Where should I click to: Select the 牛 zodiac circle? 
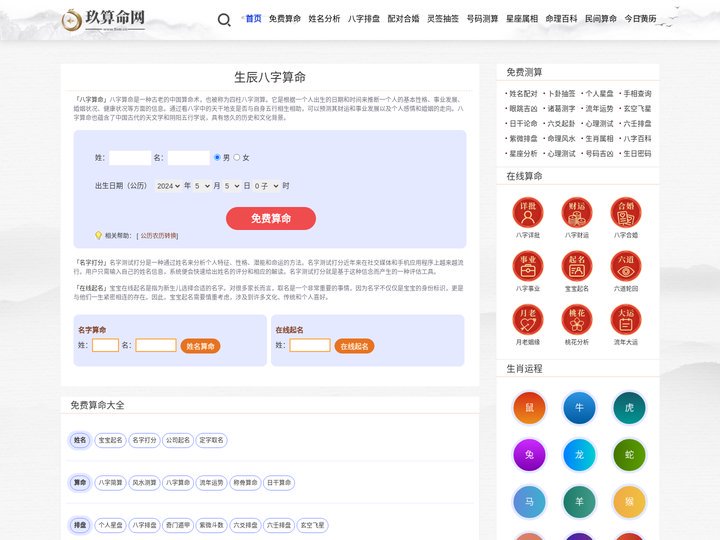tap(579, 408)
